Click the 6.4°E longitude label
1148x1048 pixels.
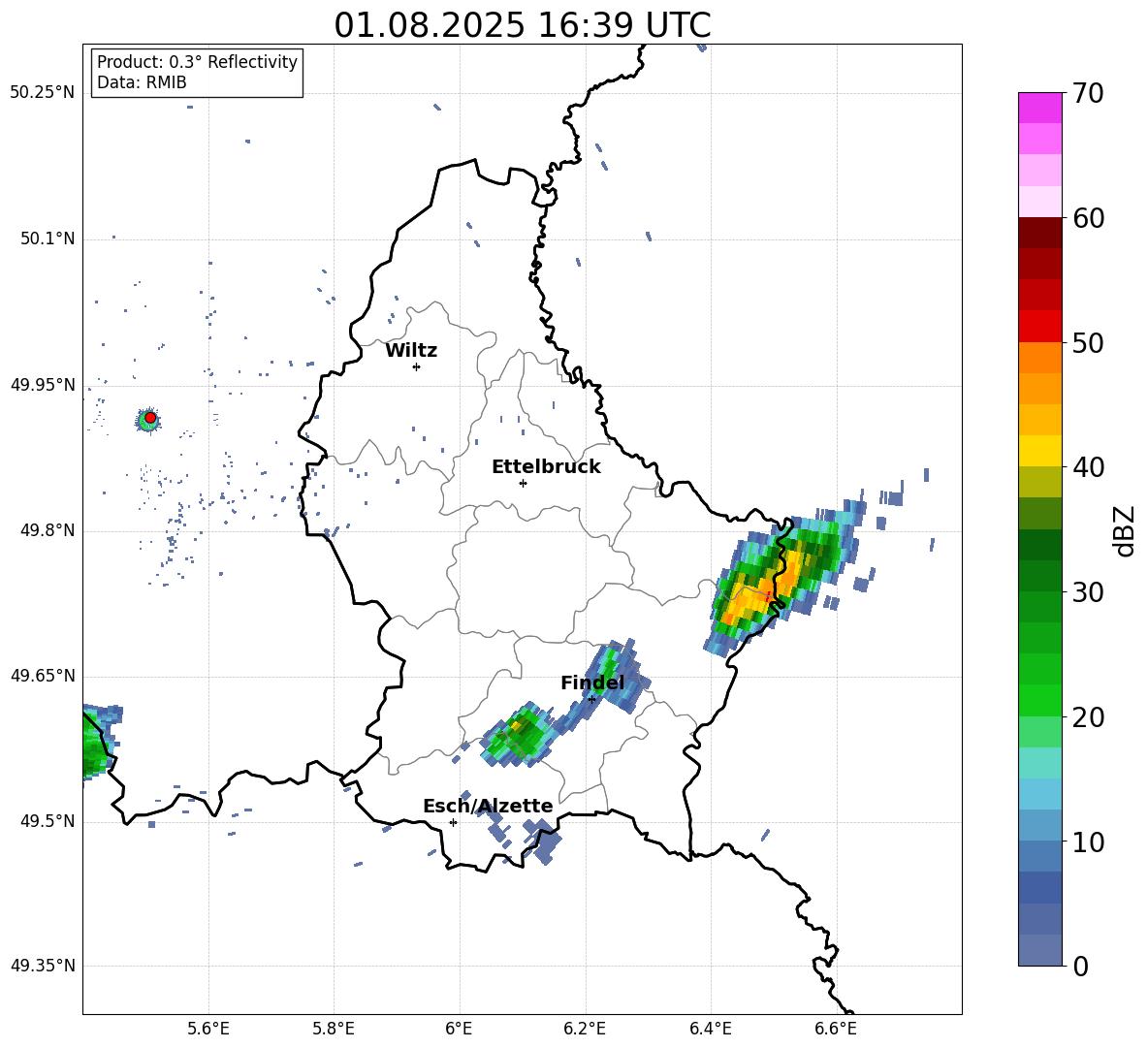click(710, 1029)
